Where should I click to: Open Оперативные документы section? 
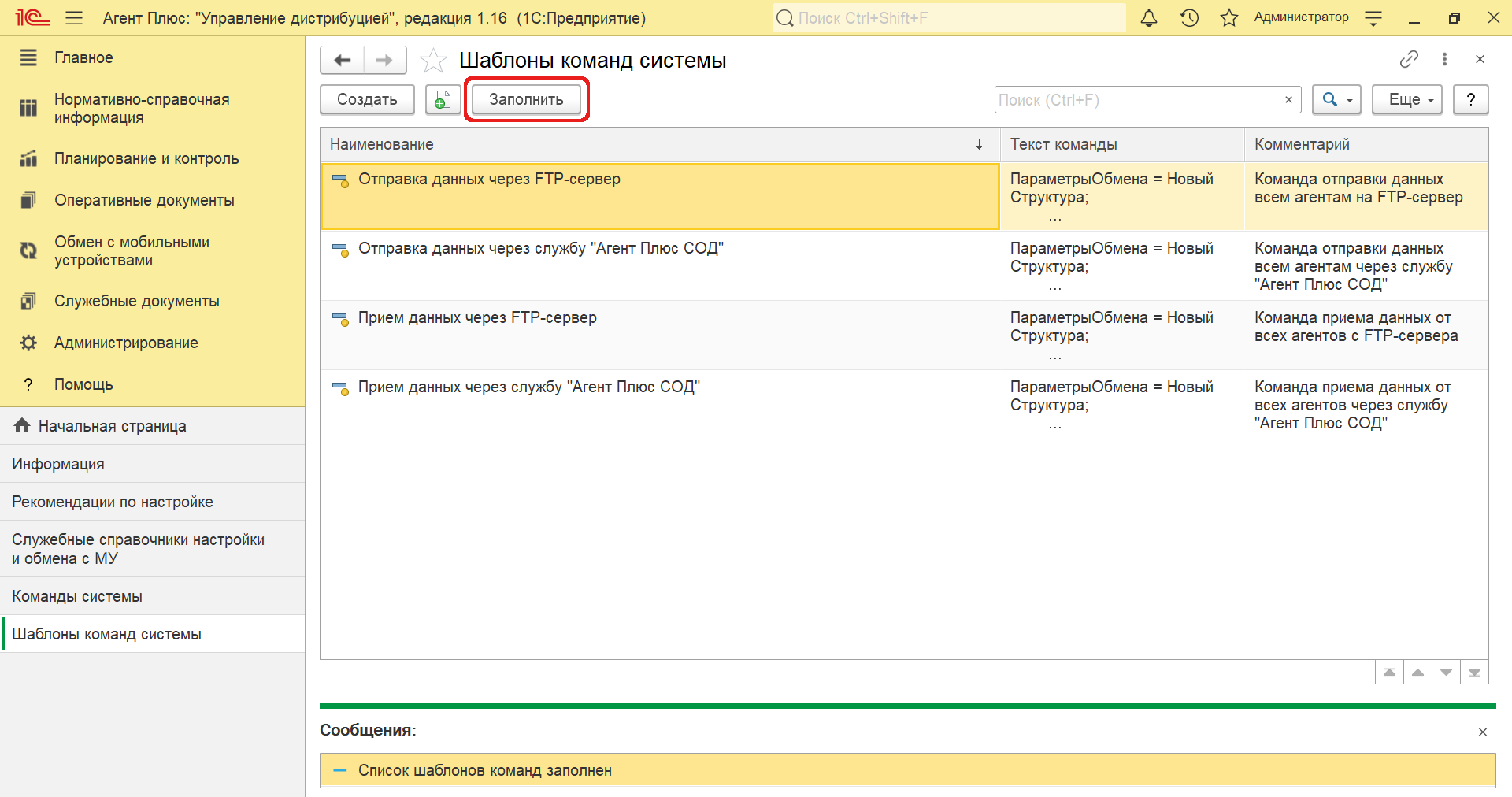click(x=152, y=200)
